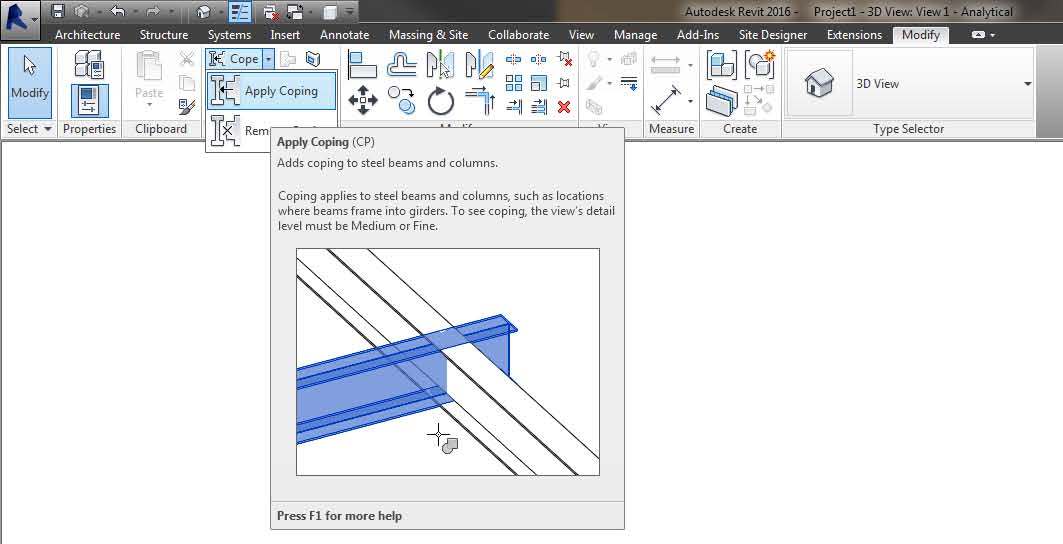This screenshot has height=544, width=1063.
Task: Toggle the Properties palette button
Action: click(x=89, y=100)
